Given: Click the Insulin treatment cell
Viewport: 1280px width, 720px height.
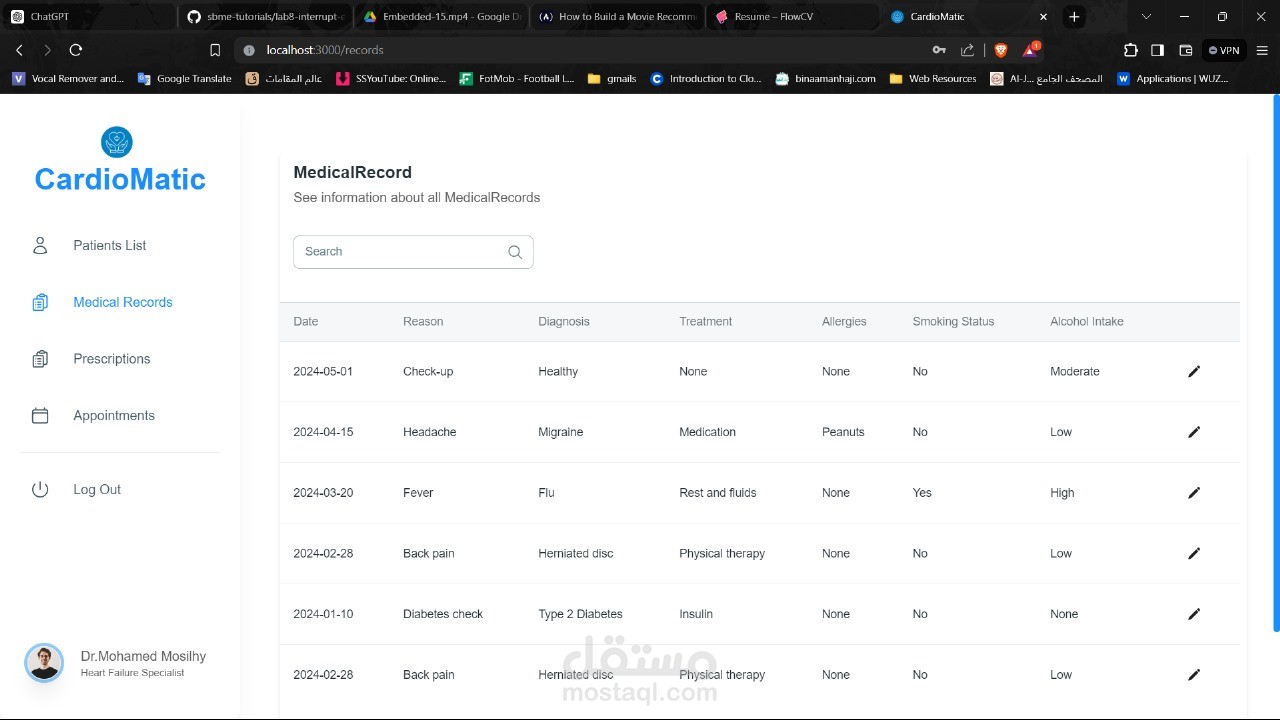Looking at the screenshot, I should [x=696, y=614].
